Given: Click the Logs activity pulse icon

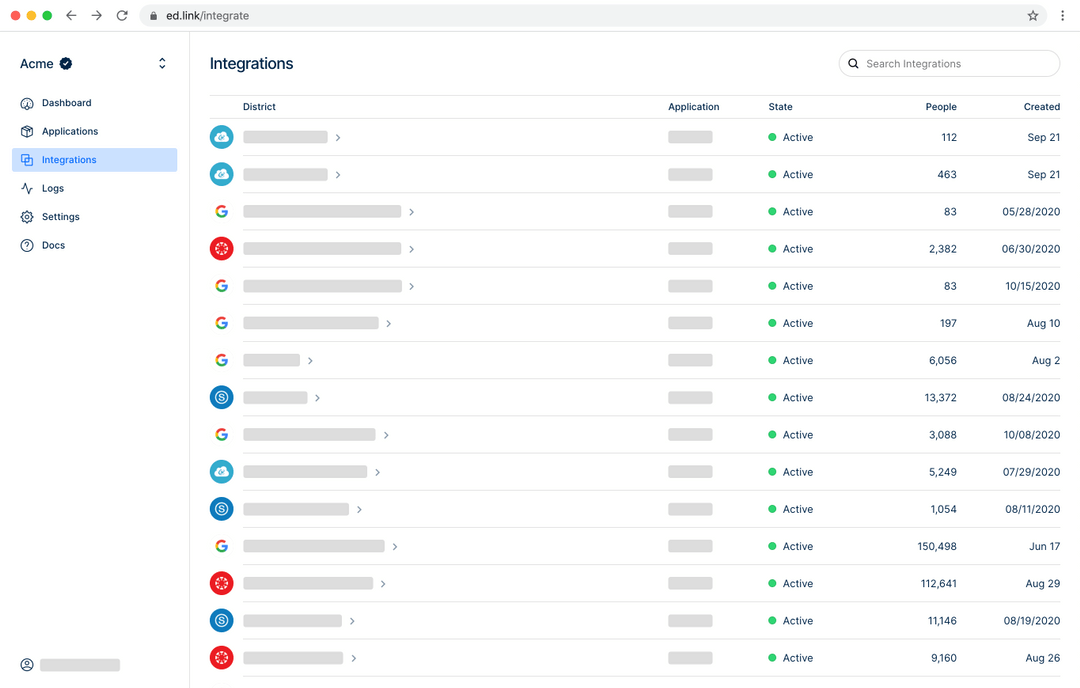Looking at the screenshot, I should 27,188.
